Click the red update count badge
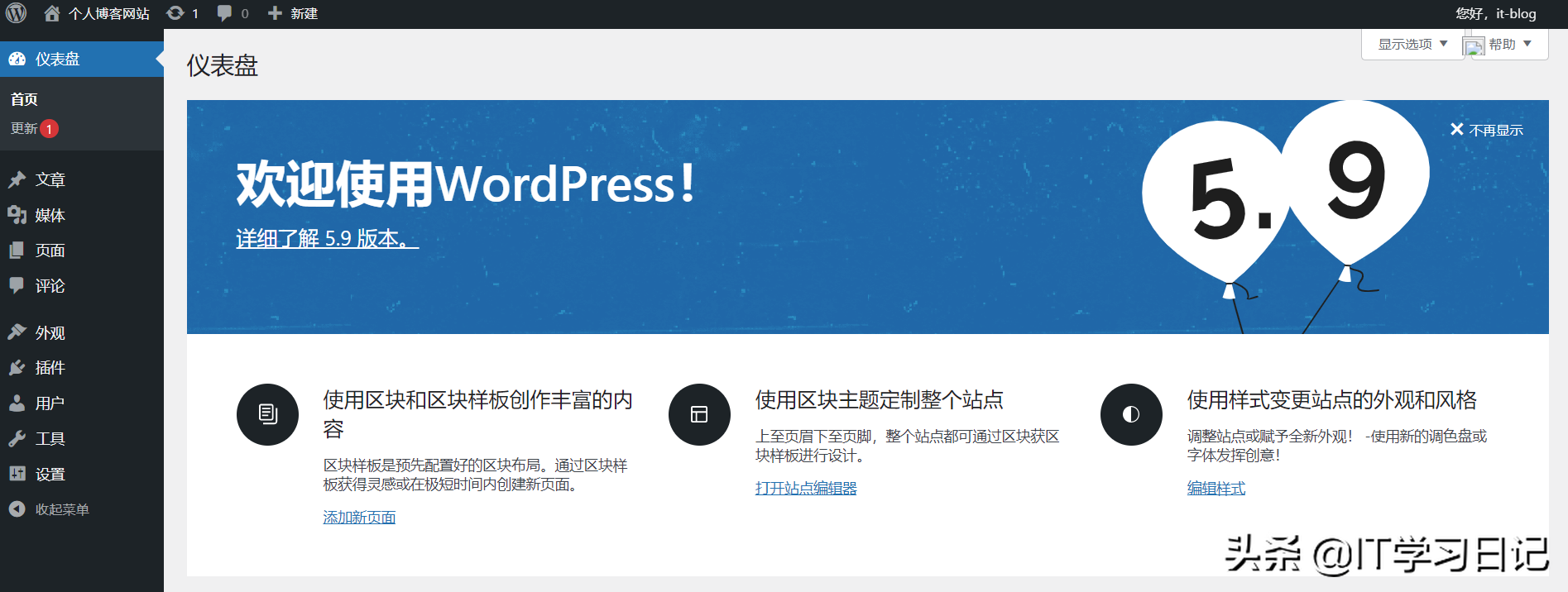The image size is (1568, 592). 49,129
